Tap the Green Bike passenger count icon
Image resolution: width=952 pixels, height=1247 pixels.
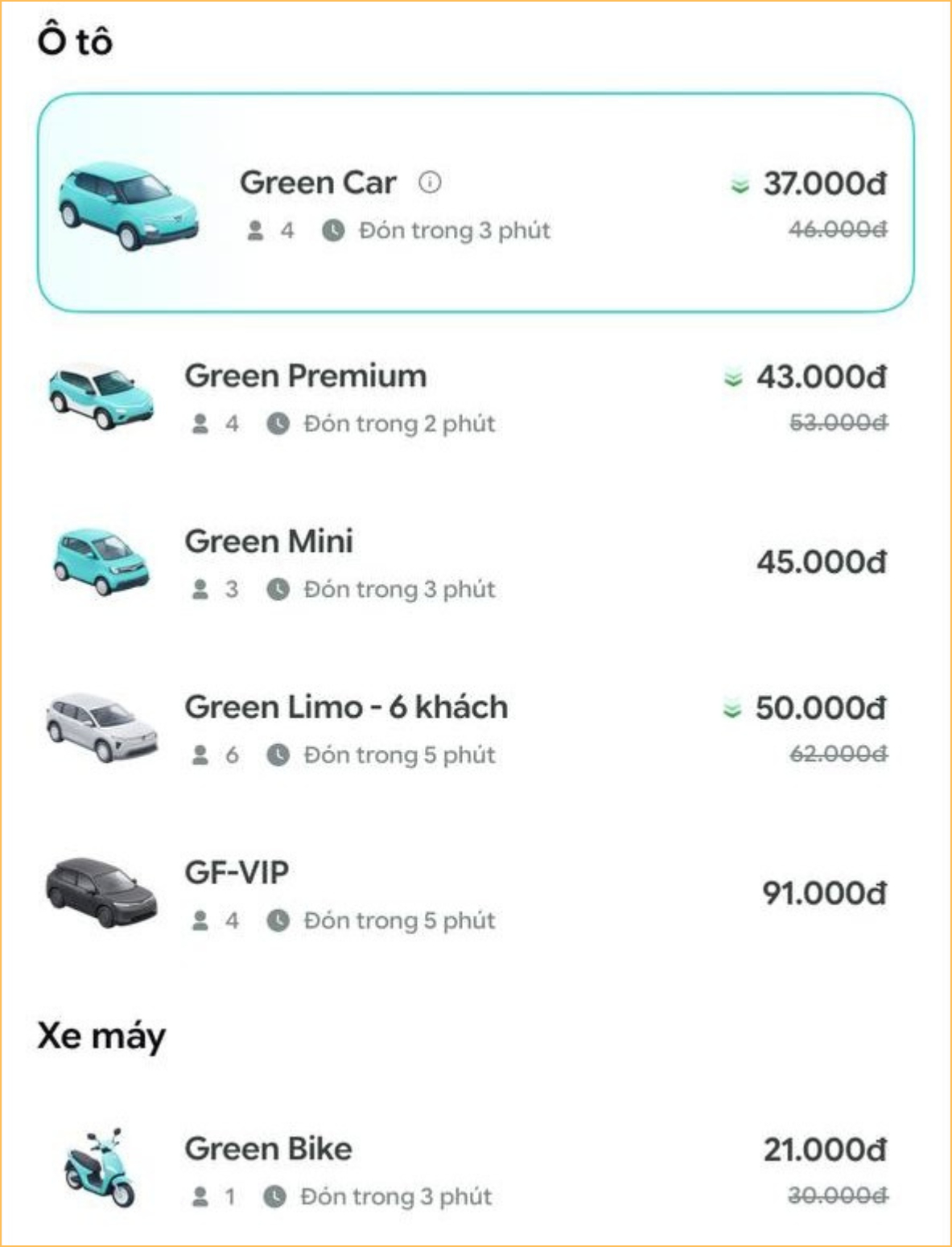(x=200, y=1196)
